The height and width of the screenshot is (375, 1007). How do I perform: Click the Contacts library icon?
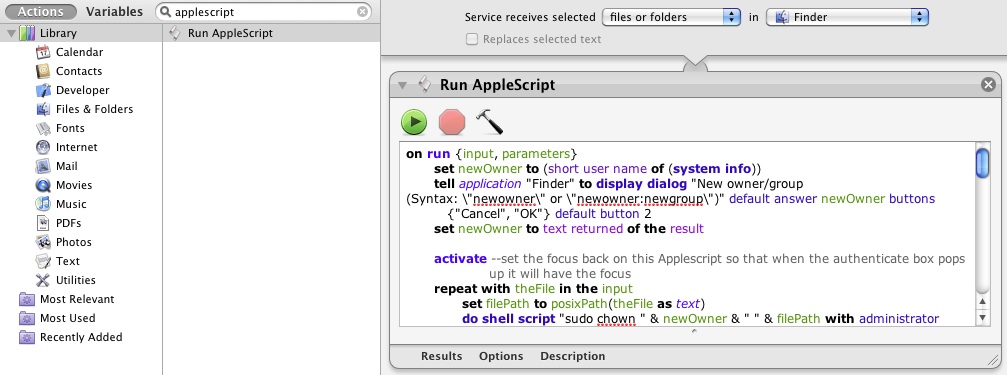pyautogui.click(x=43, y=71)
